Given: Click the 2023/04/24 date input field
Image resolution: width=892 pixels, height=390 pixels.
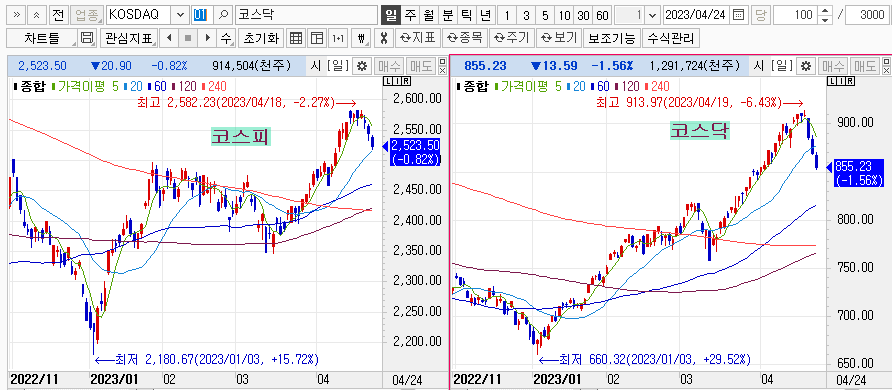Looking at the screenshot, I should 696,15.
